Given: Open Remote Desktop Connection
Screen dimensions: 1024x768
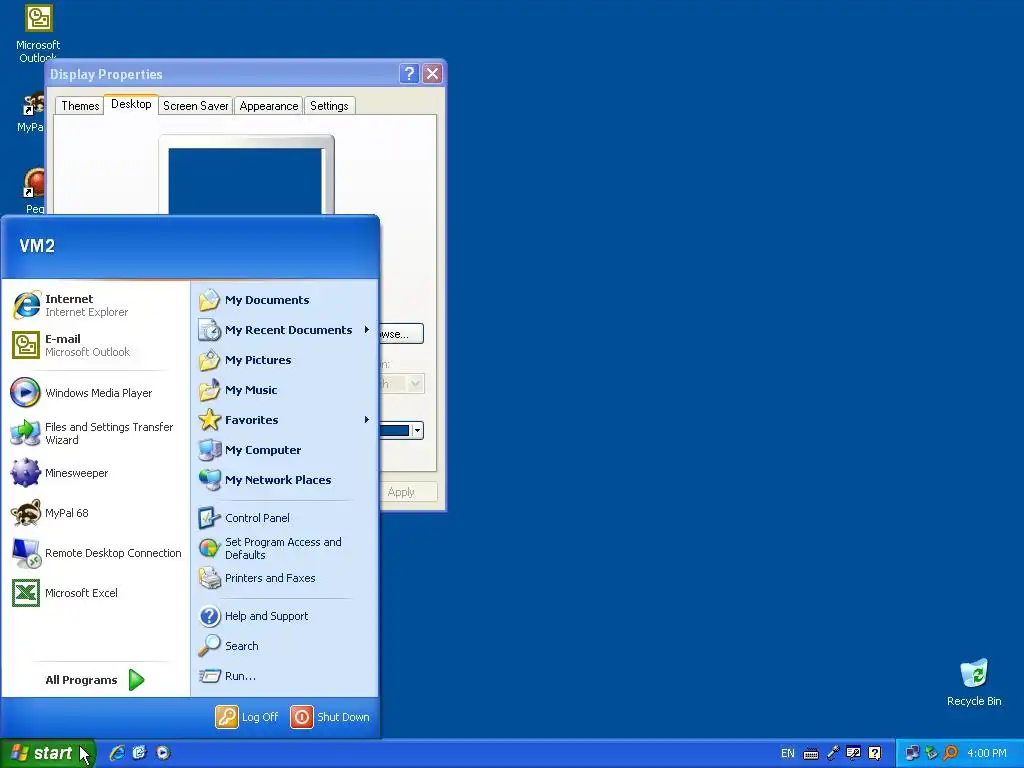Looking at the screenshot, I should [x=95, y=552].
